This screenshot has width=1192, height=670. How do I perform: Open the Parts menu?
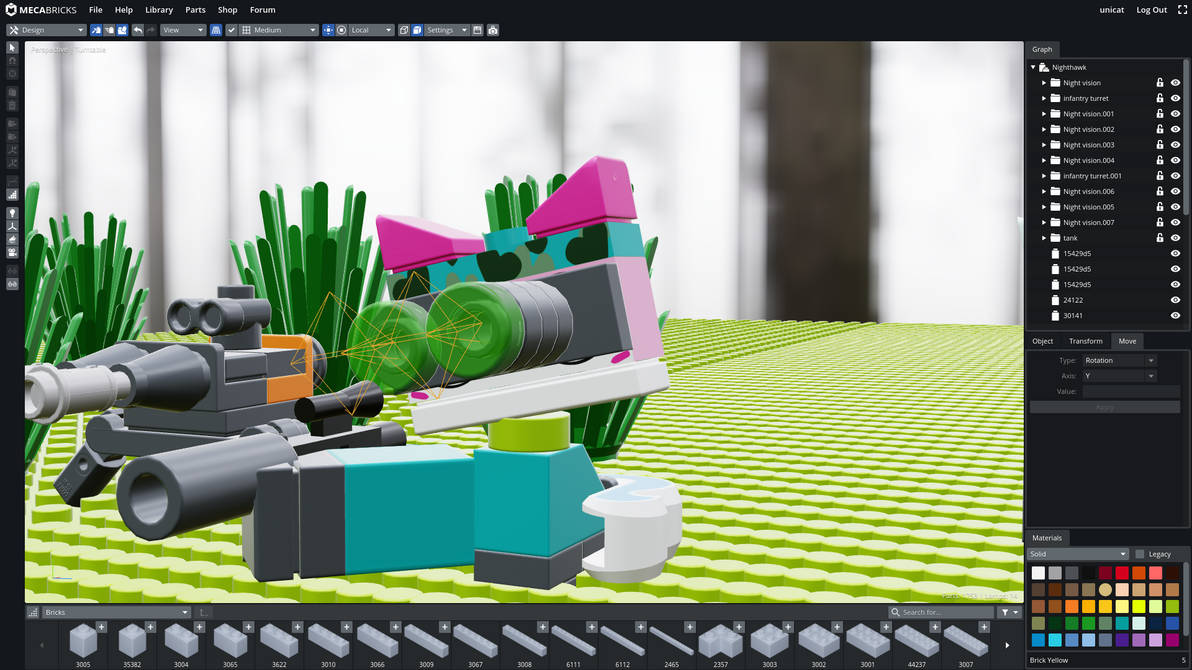[x=195, y=10]
